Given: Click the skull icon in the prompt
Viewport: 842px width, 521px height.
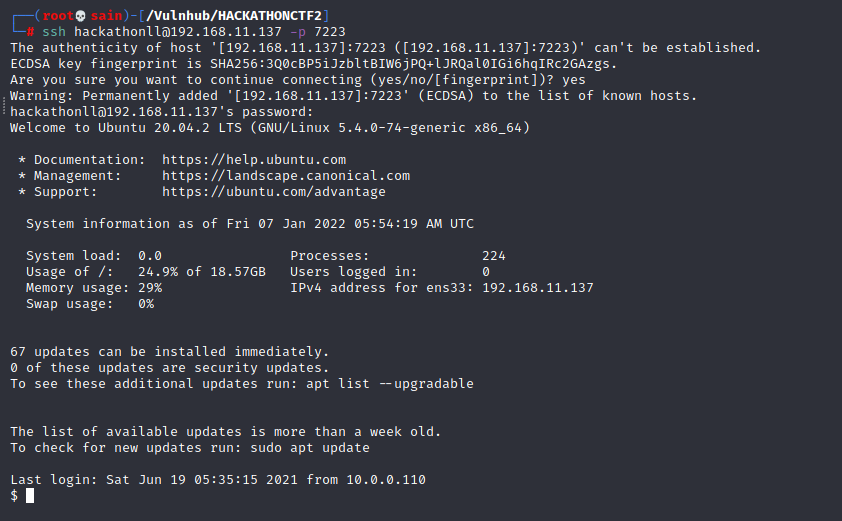Looking at the screenshot, I should [x=81, y=16].
